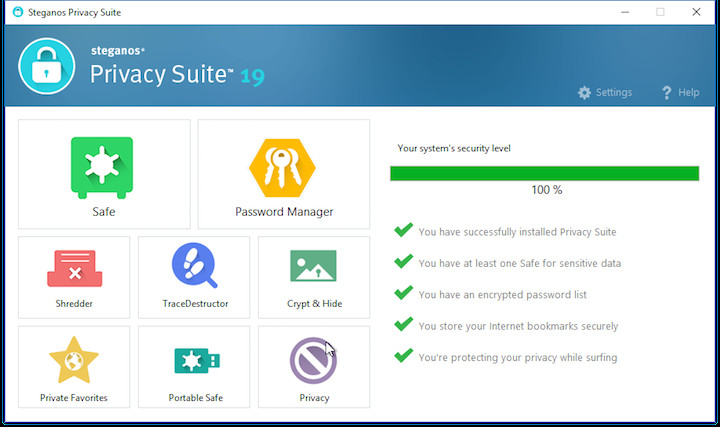Click checkmark beside Safe for sensitive data
This screenshot has height=427, width=720.
click(x=404, y=261)
